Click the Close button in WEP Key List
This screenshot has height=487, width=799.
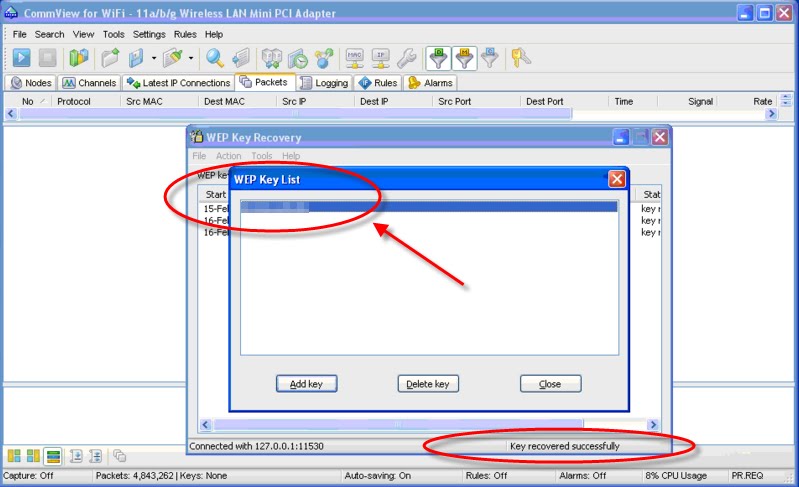click(550, 384)
